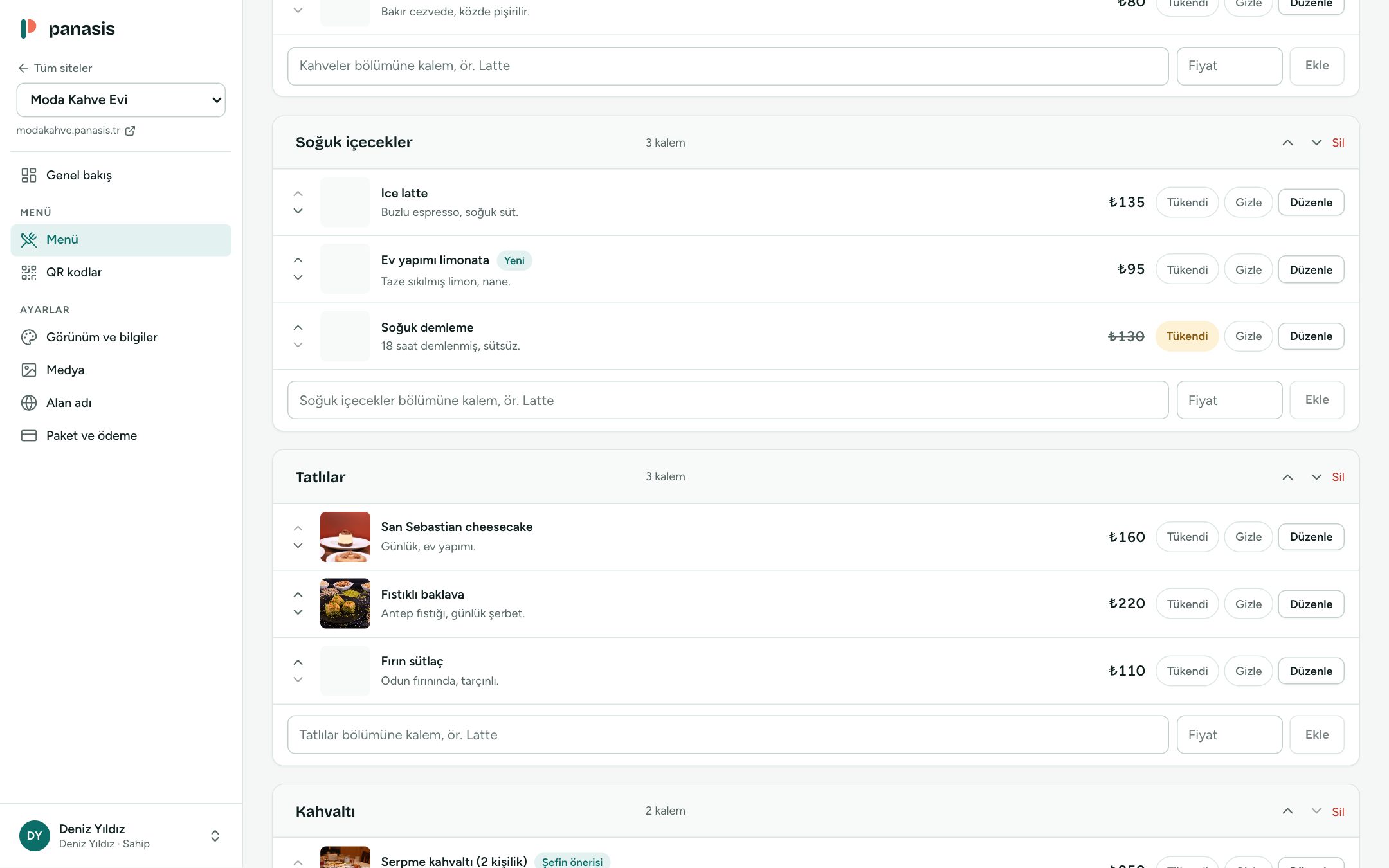Focus the Kahveler bölümüne kalem input

727,66
